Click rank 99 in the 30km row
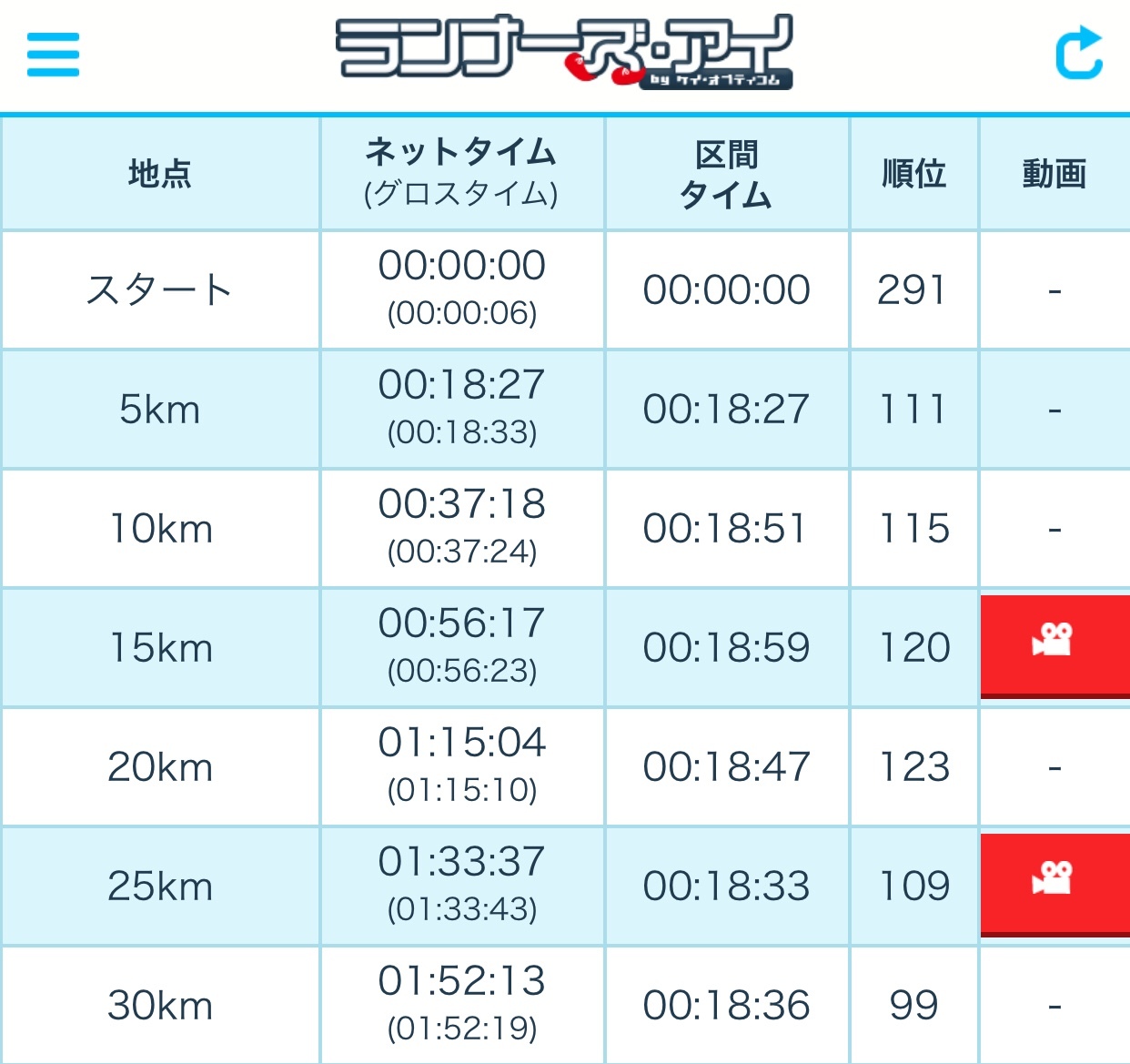This screenshot has height=1064, width=1130. point(913,1005)
